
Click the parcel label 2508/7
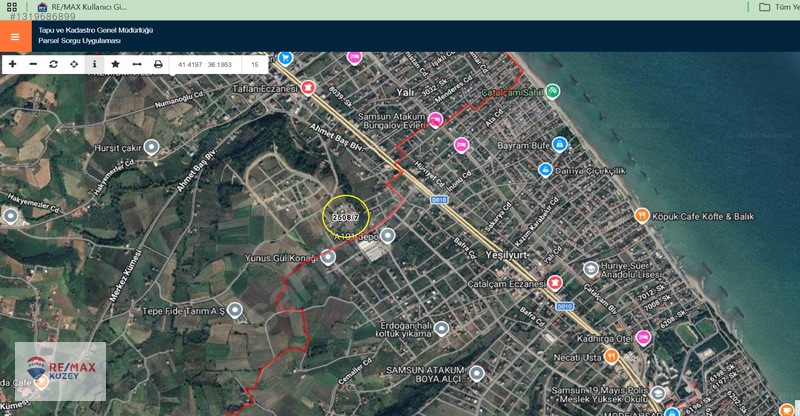coord(345,217)
